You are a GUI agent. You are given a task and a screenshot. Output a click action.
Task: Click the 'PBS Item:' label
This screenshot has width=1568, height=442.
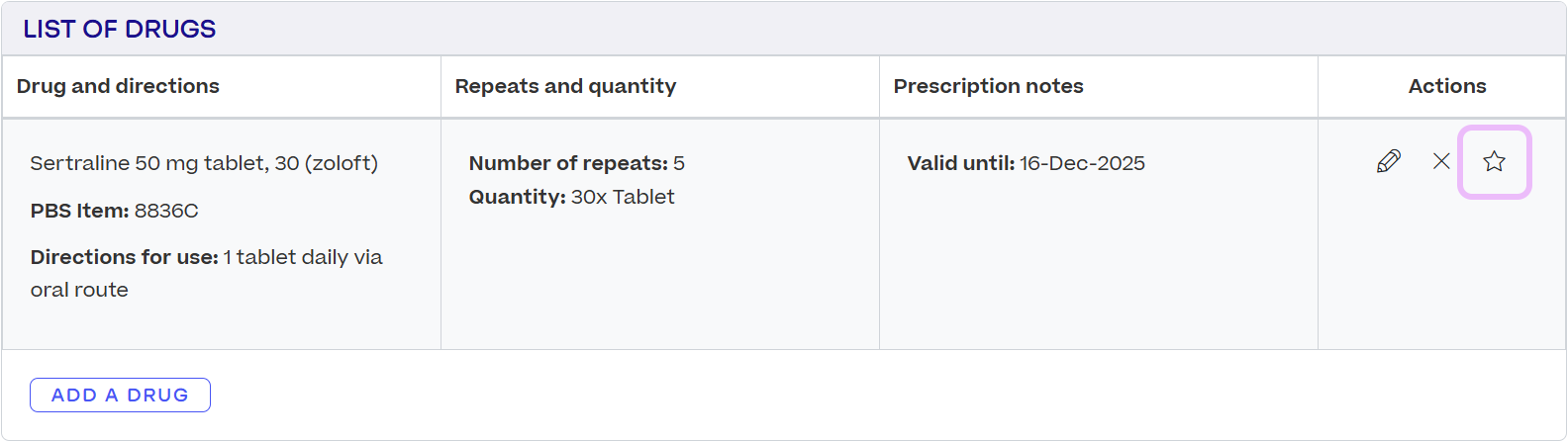[x=79, y=211]
